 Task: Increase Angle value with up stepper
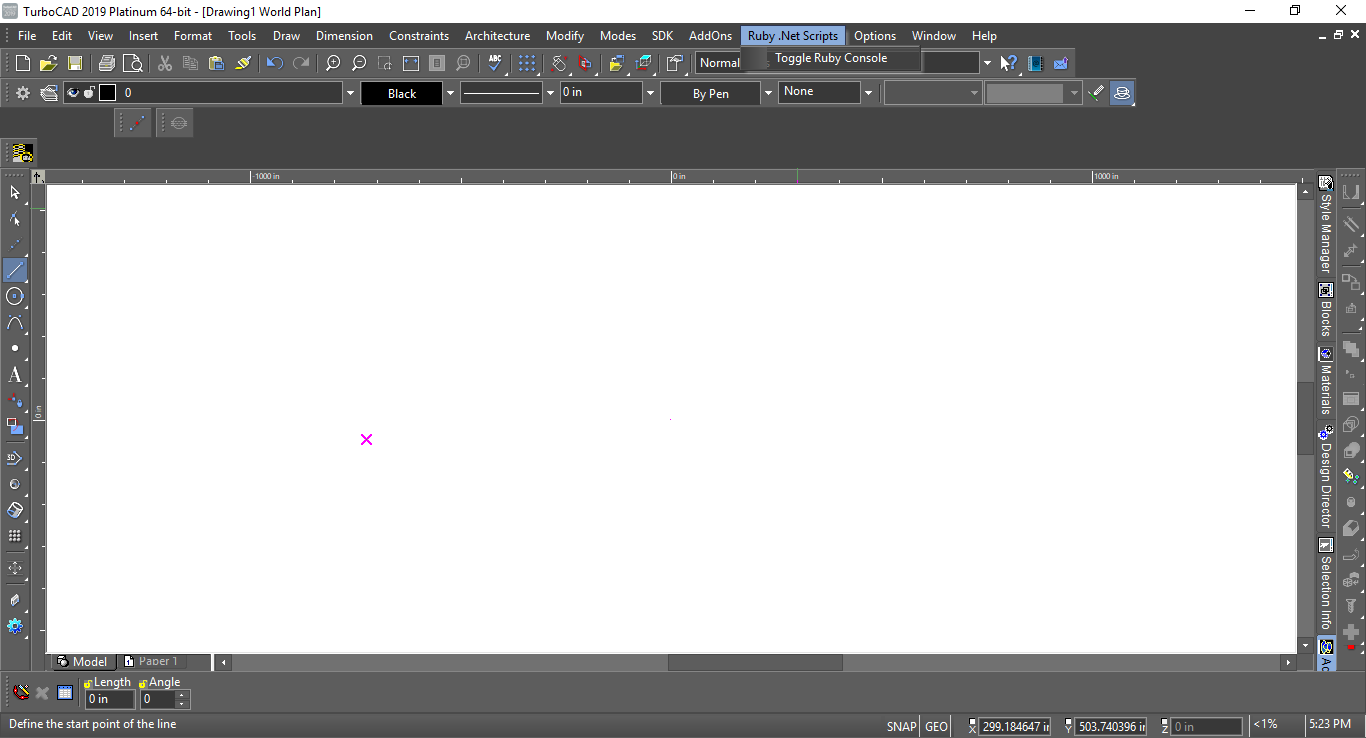(182, 695)
